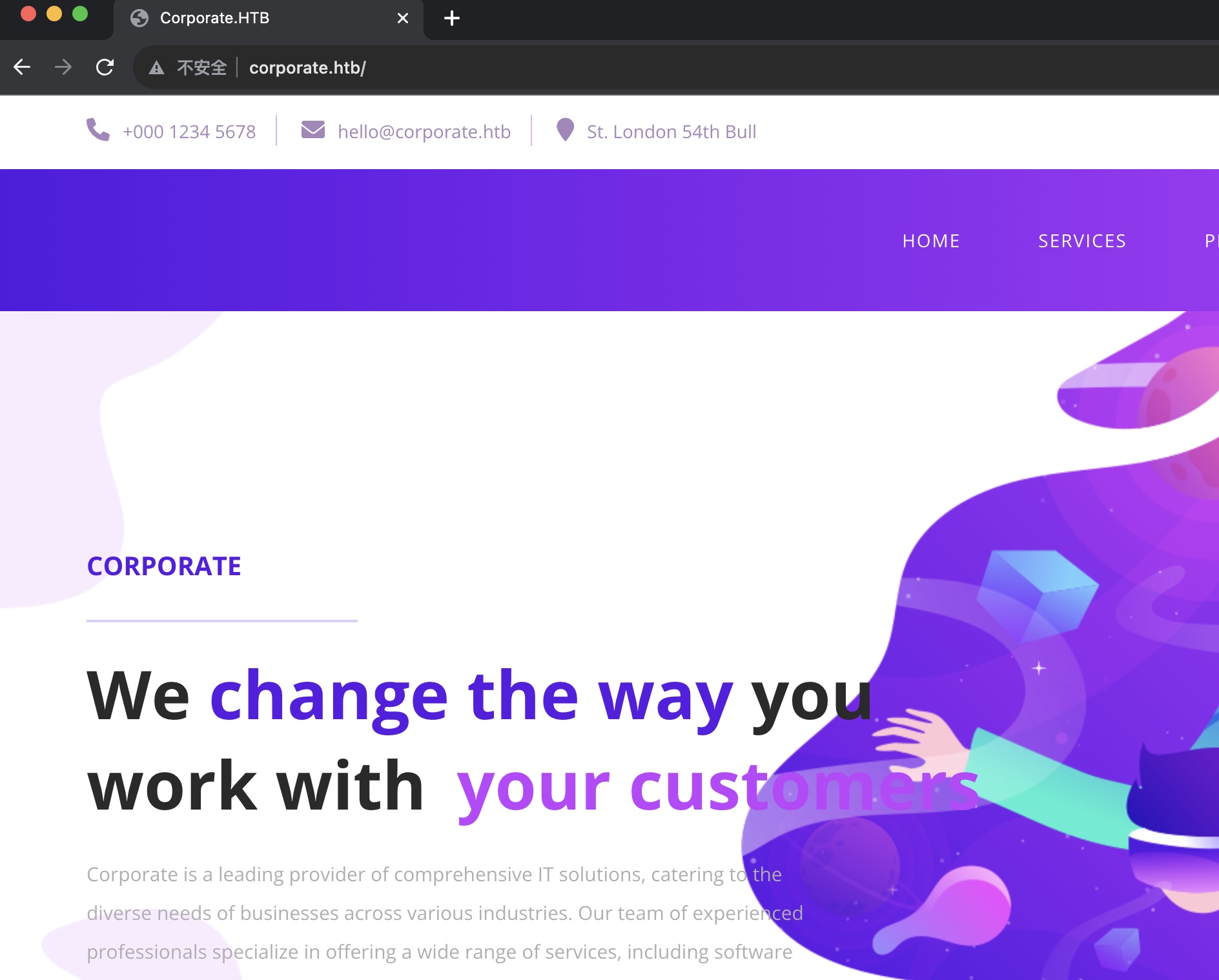1219x980 pixels.
Task: Click the CORPORATE heading text
Action: point(164,566)
